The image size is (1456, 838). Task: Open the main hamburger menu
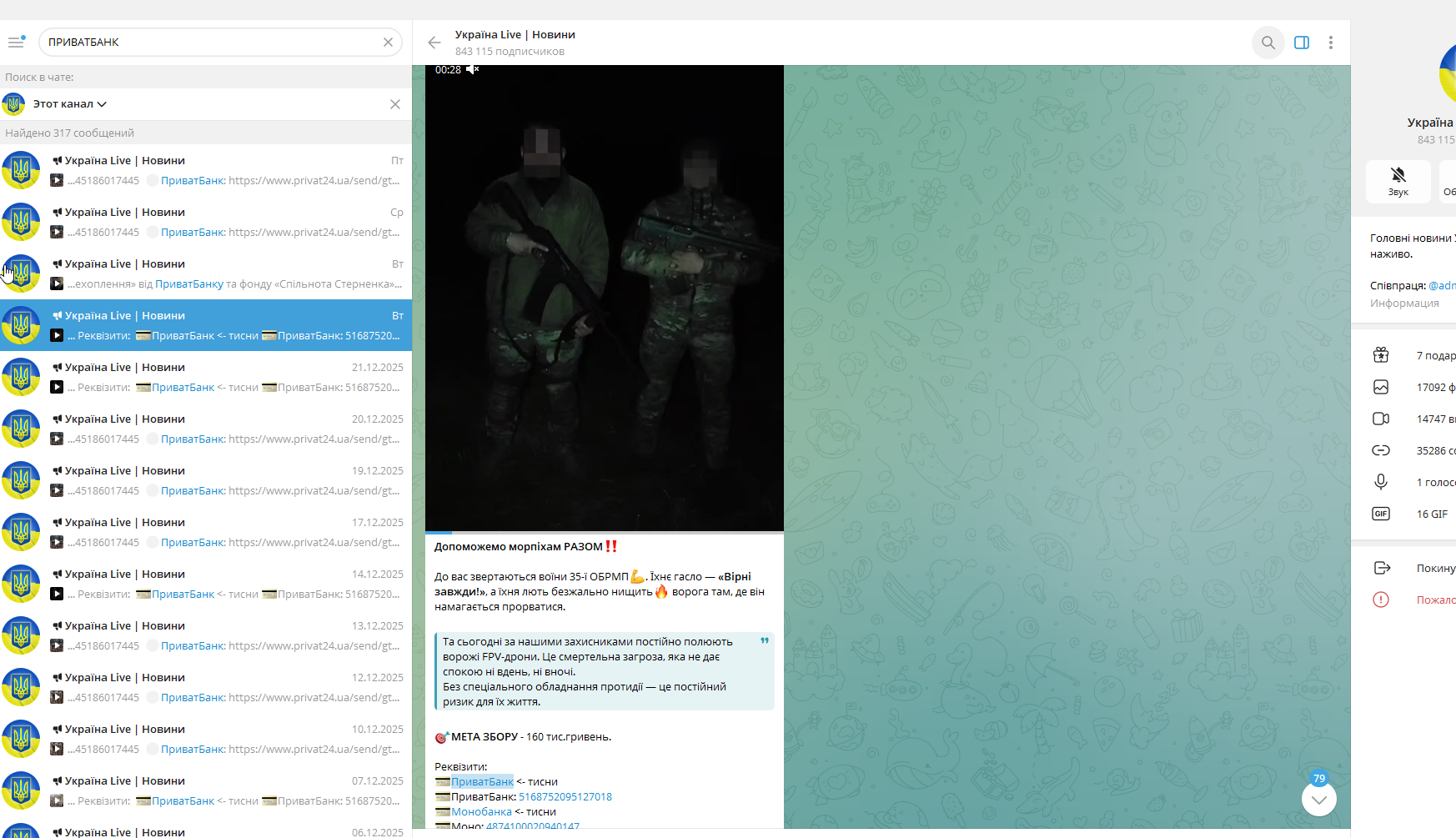coord(16,42)
